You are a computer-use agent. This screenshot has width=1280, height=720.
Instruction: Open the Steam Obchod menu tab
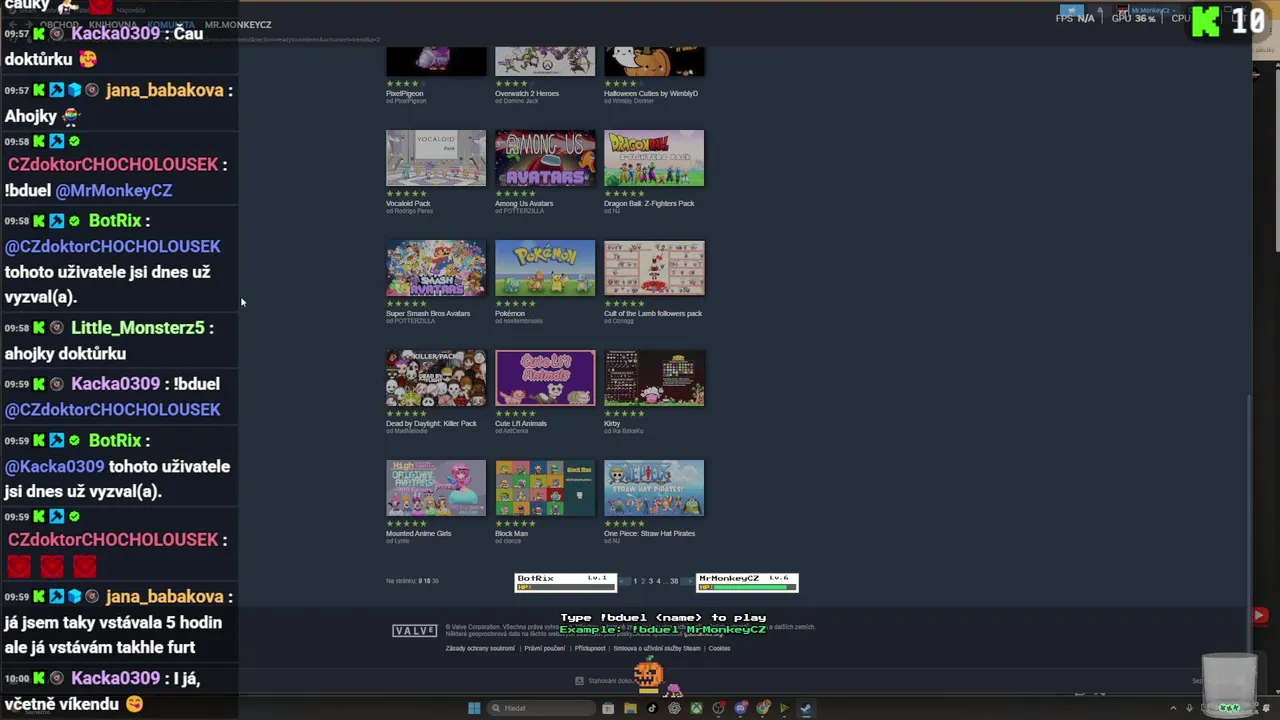coord(60,24)
